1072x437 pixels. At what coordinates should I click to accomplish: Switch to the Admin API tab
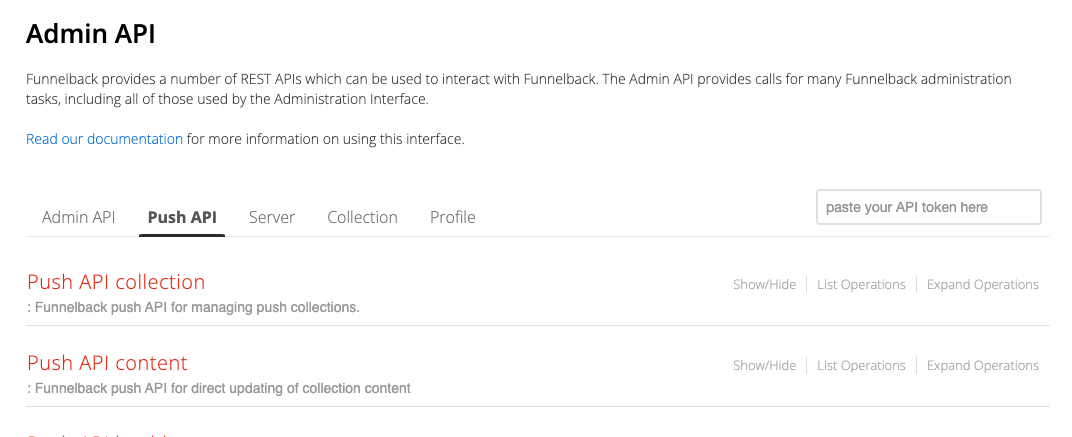(78, 217)
